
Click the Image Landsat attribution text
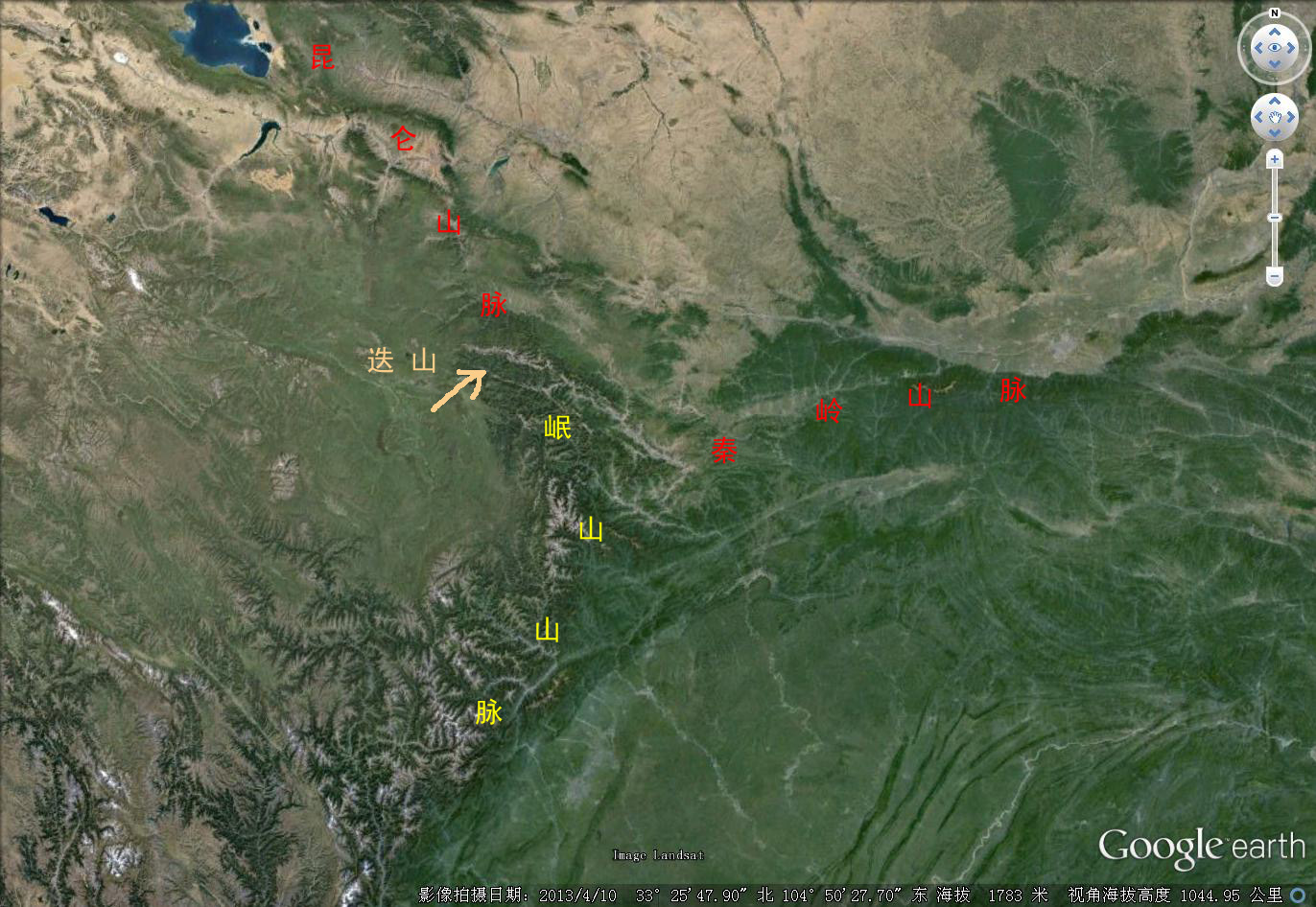point(658,855)
